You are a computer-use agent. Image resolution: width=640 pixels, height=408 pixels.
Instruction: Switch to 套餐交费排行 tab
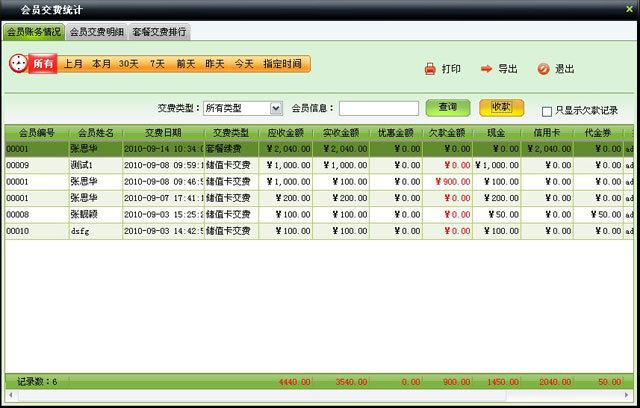point(160,32)
